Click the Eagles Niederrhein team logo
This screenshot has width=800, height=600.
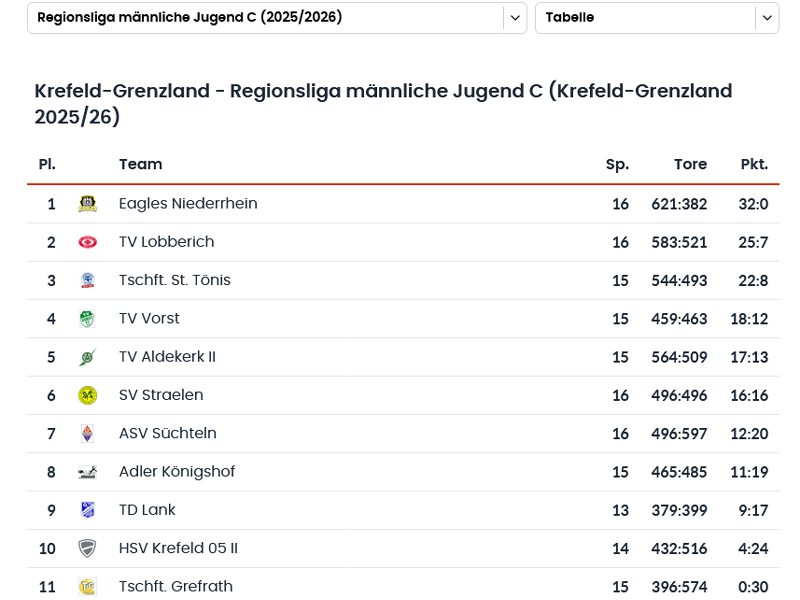tap(87, 204)
